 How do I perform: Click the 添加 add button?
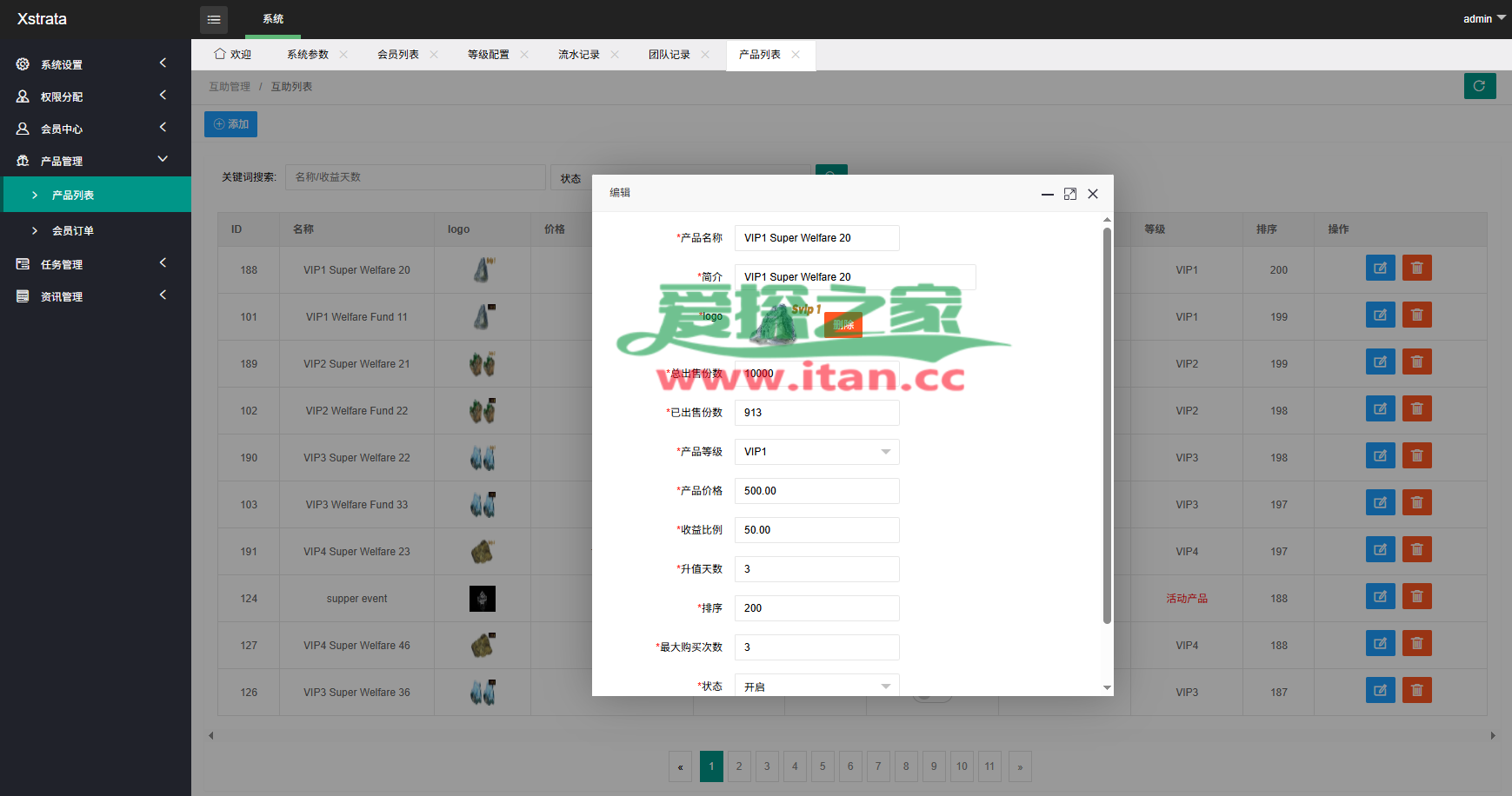[230, 124]
